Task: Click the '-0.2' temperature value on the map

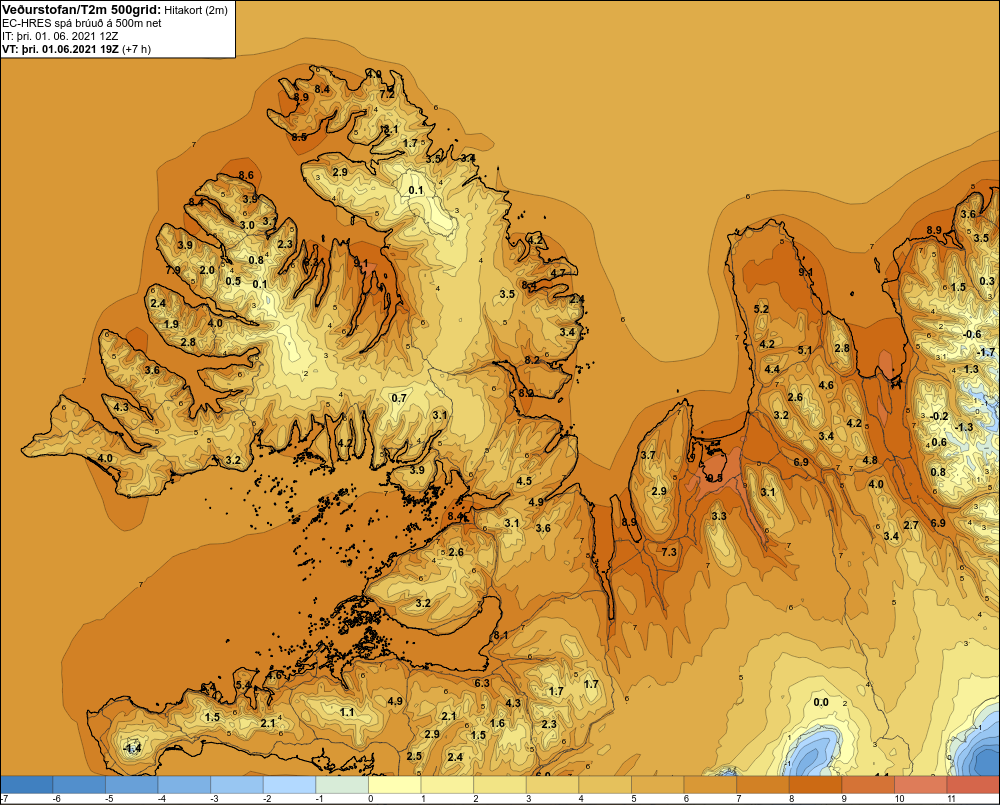Action: tap(938, 416)
